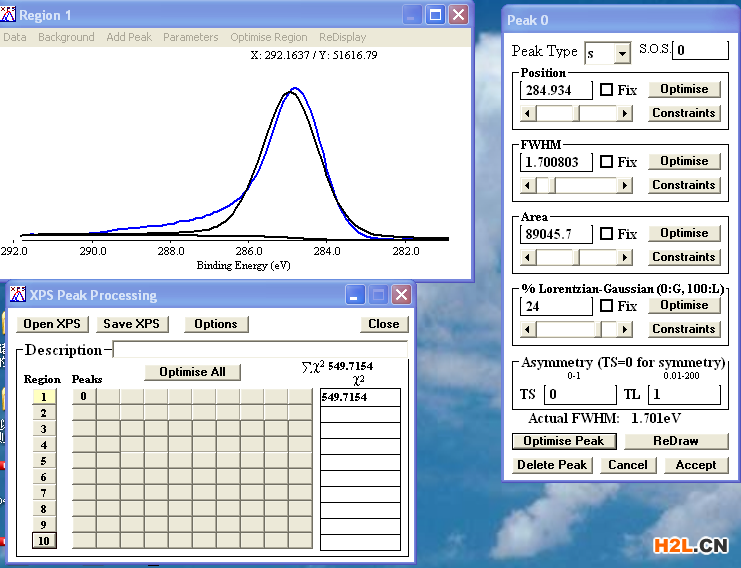The image size is (741, 568).
Task: Open the Background menu
Action: coord(66,37)
